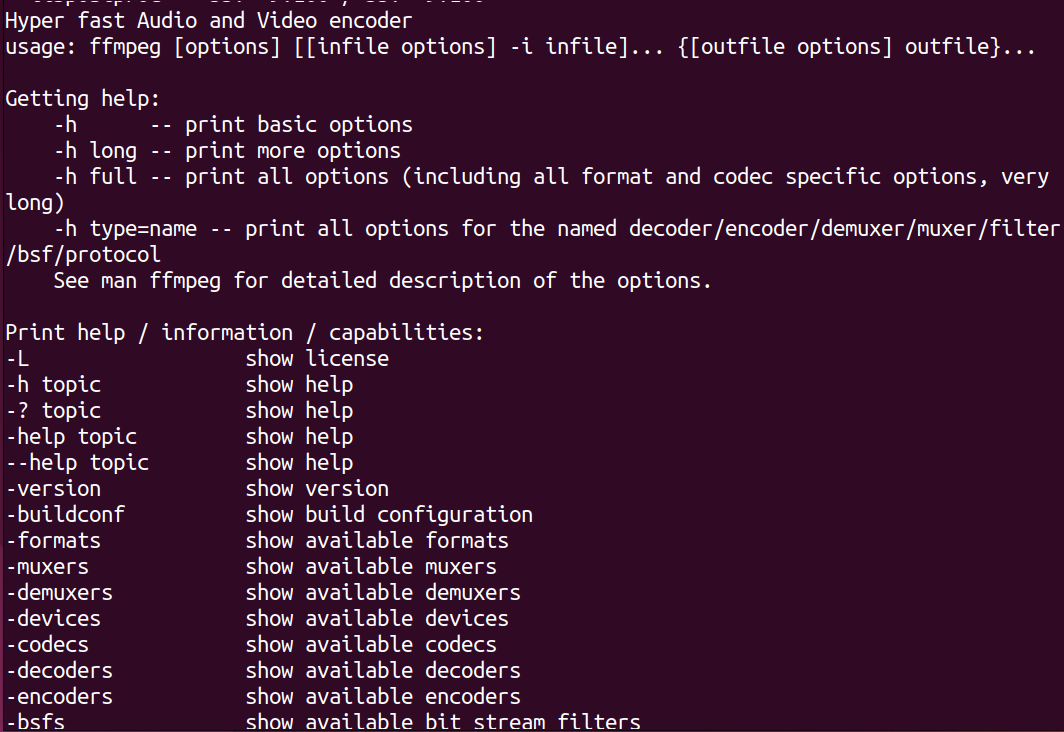This screenshot has height=732, width=1064.
Task: Click 'See man ffmpeg' description line
Action: point(383,281)
